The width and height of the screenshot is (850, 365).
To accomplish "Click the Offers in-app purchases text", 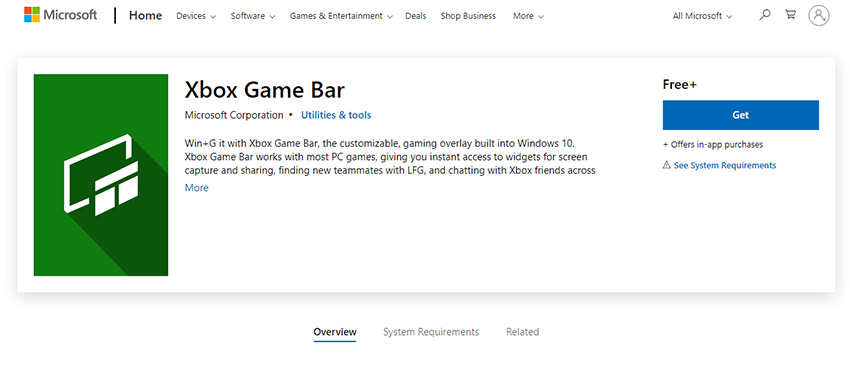I will pos(713,145).
